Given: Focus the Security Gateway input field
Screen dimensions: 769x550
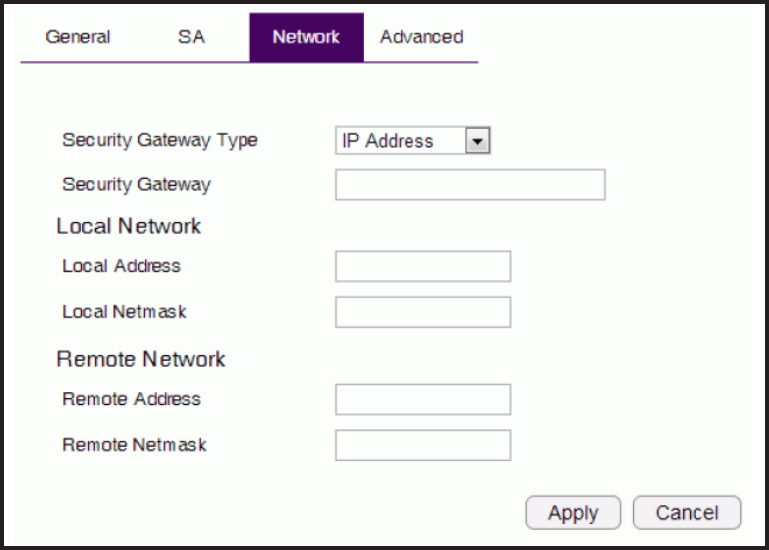Looking at the screenshot, I should pos(470,185).
